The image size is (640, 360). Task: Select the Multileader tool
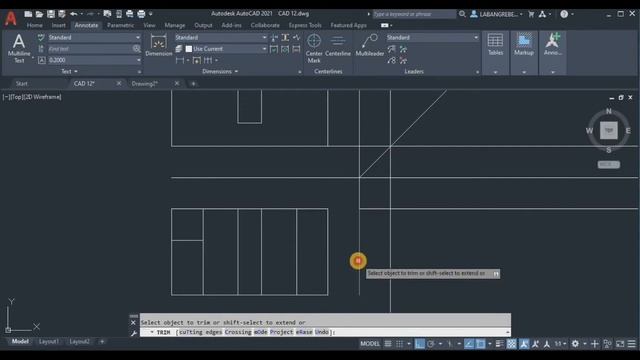[x=369, y=45]
